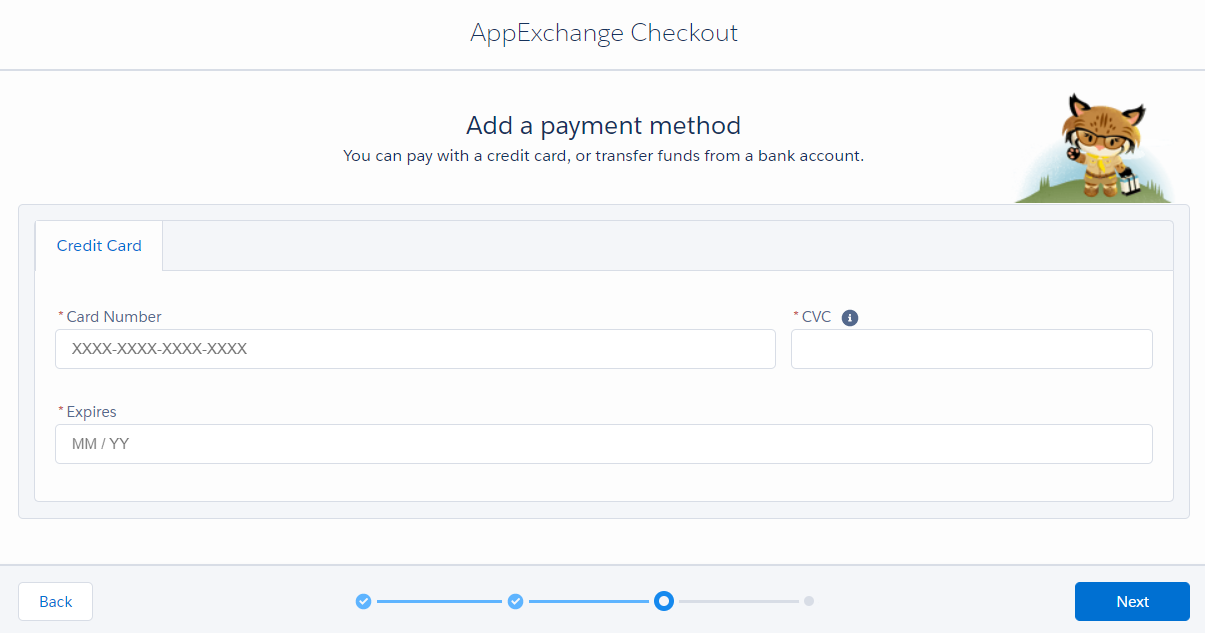Click the CVC info icon
This screenshot has width=1205, height=633.
850,318
